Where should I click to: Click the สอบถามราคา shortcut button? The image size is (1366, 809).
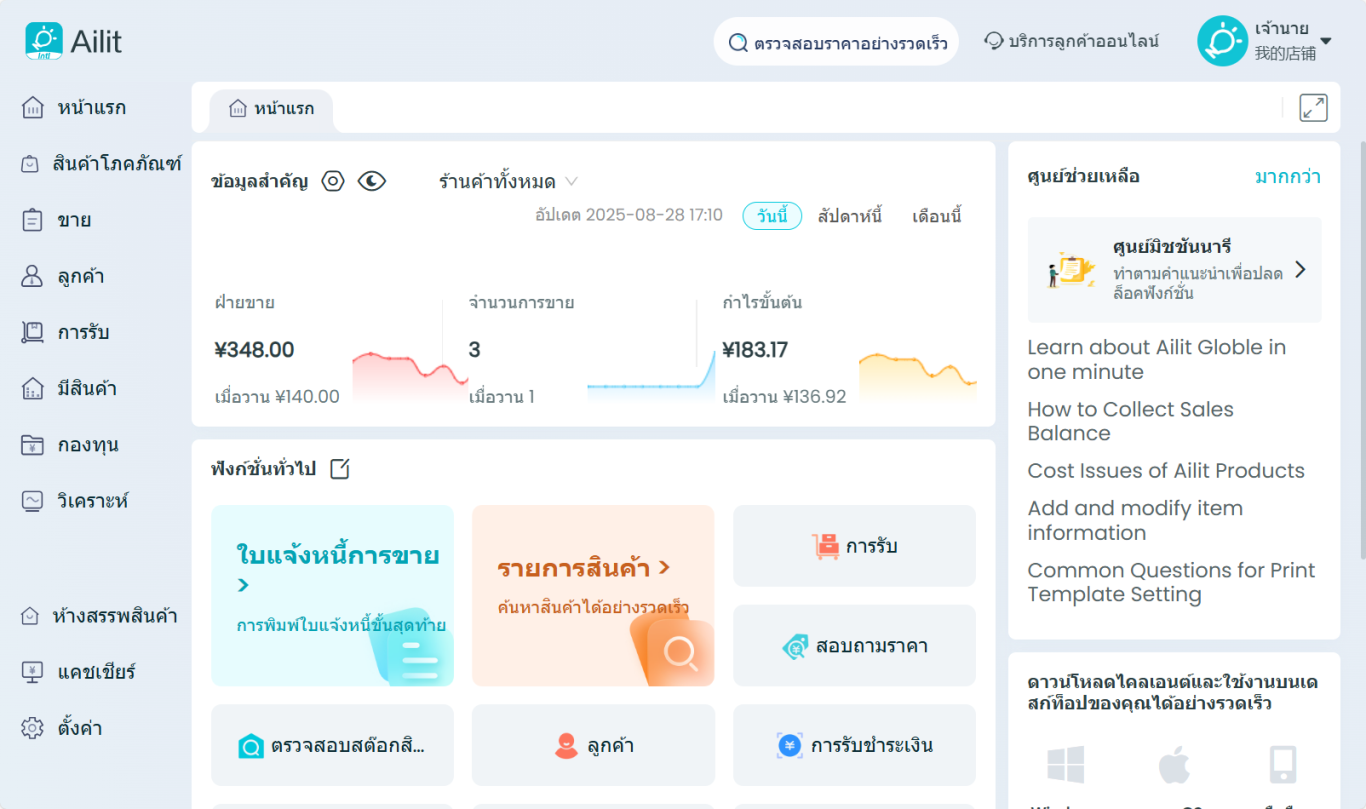[854, 646]
